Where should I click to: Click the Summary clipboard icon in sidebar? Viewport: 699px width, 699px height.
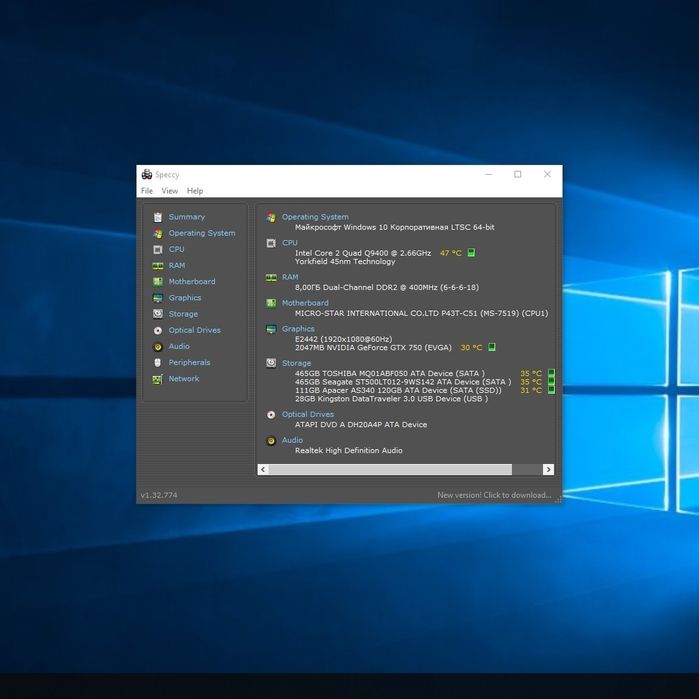[x=158, y=217]
